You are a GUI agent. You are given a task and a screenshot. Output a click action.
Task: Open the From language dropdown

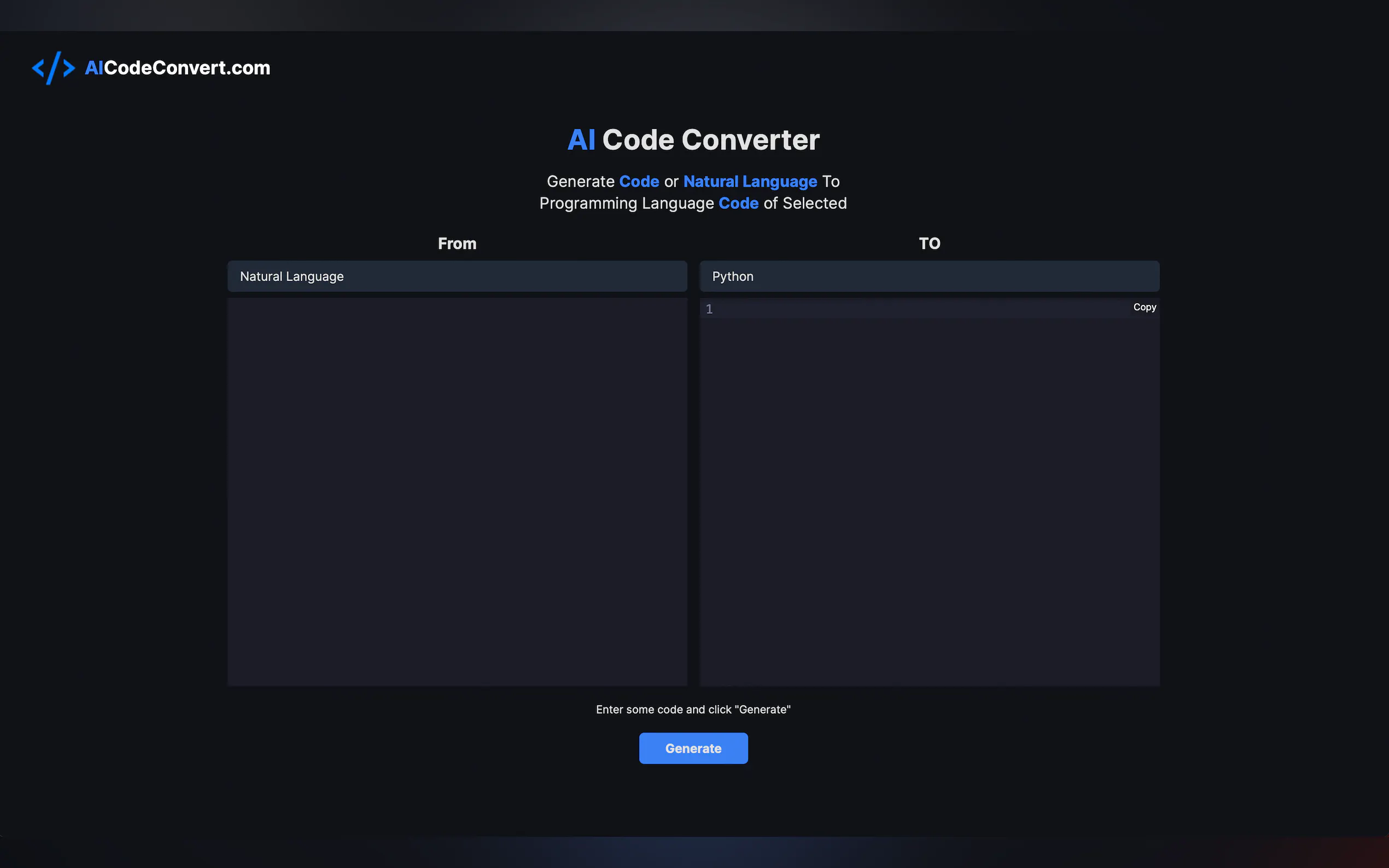coord(457,276)
